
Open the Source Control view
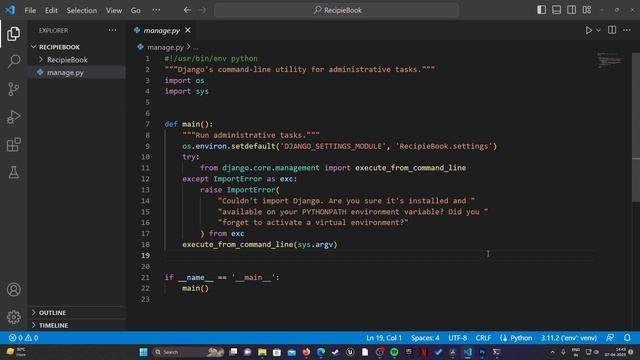pyautogui.click(x=13, y=89)
